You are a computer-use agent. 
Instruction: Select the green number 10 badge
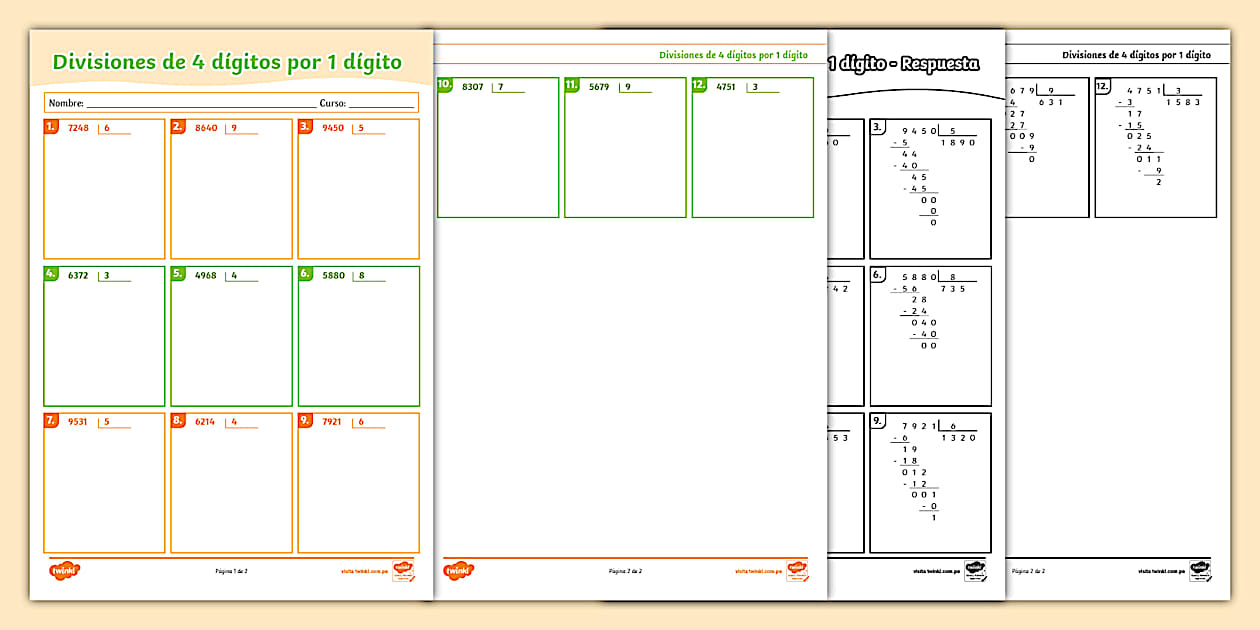pyautogui.click(x=445, y=86)
